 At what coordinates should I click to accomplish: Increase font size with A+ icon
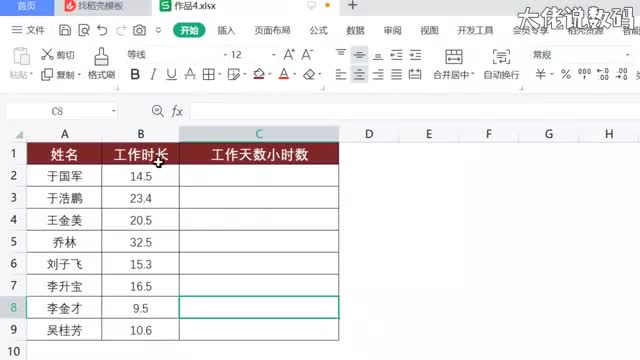click(289, 54)
